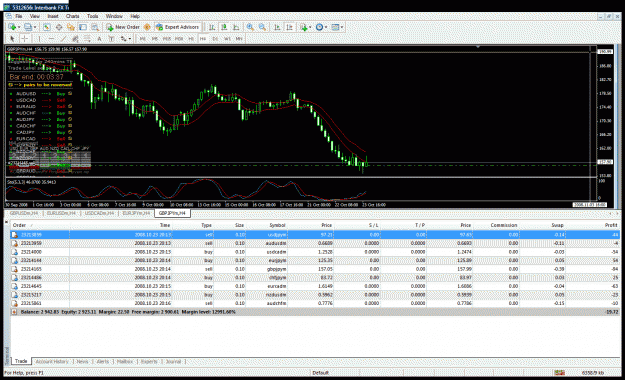Zoom out of the chart
Image resolution: width=625 pixels, height=380 pixels.
click(x=262, y=27)
